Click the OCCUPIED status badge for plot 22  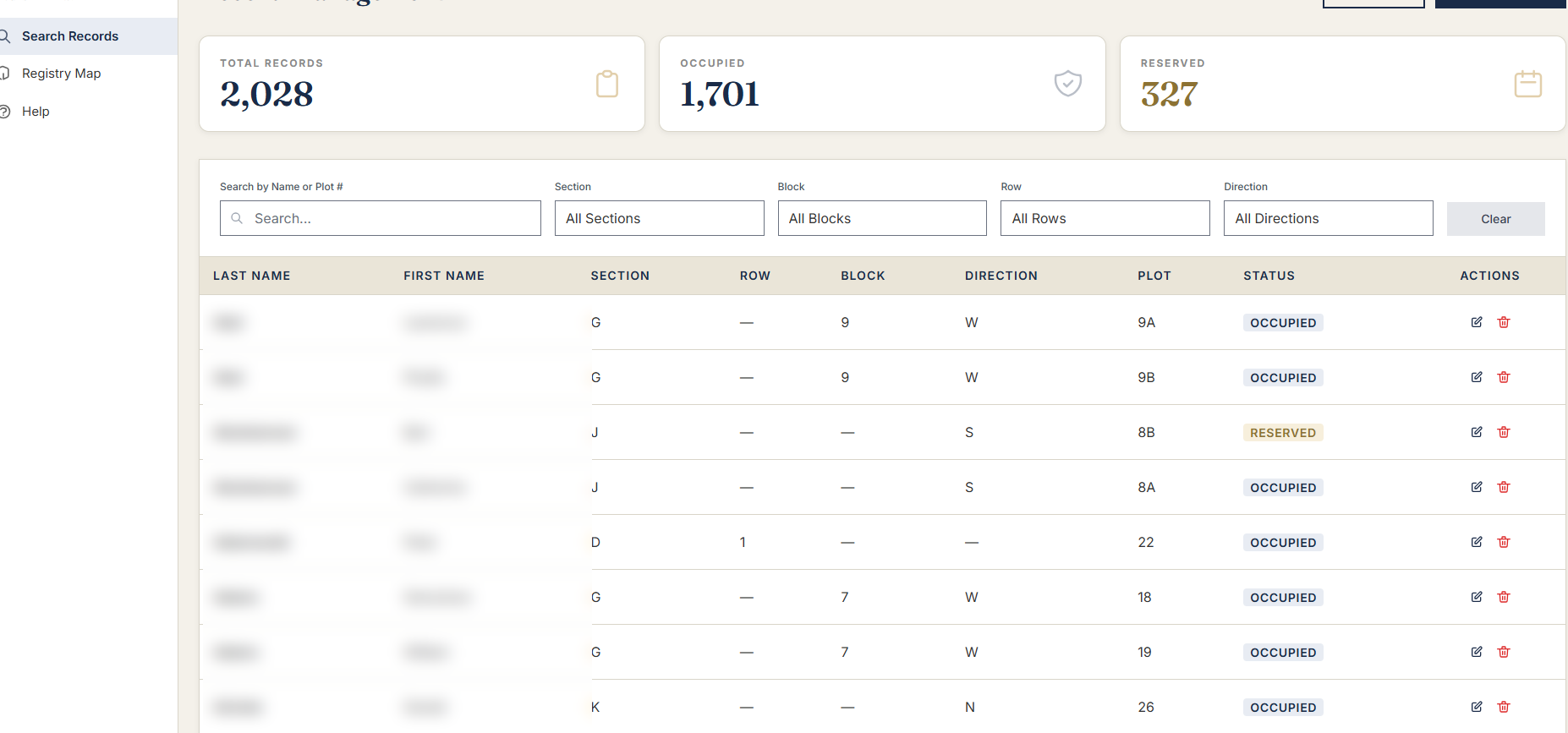tap(1283, 543)
